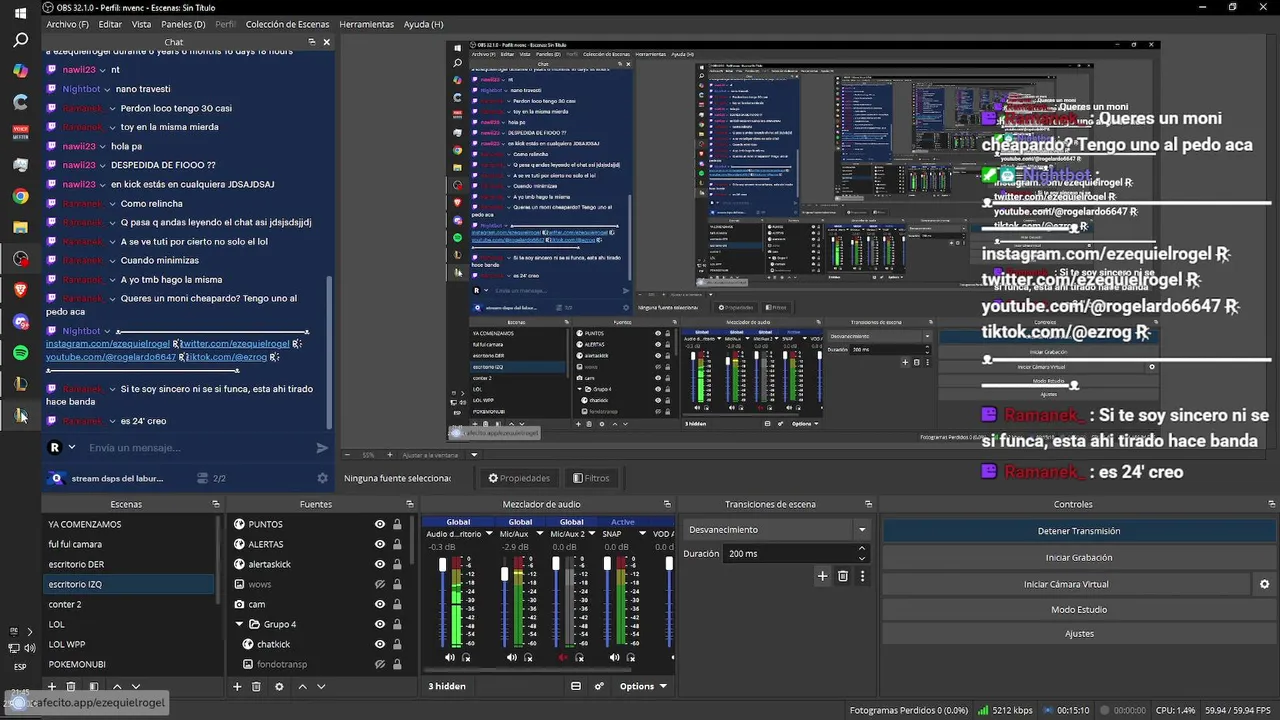Move the selected source up in Fuentes

[302, 687]
